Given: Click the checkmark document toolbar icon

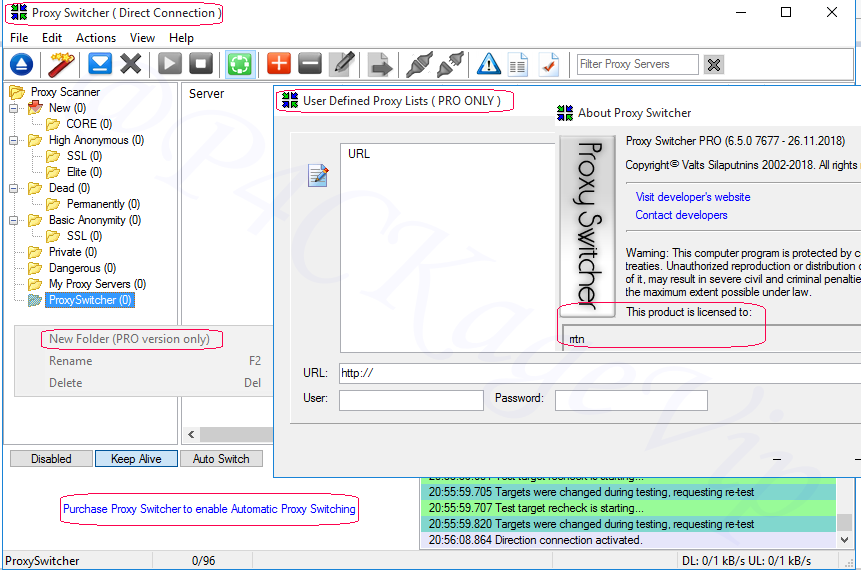Looking at the screenshot, I should pyautogui.click(x=549, y=64).
